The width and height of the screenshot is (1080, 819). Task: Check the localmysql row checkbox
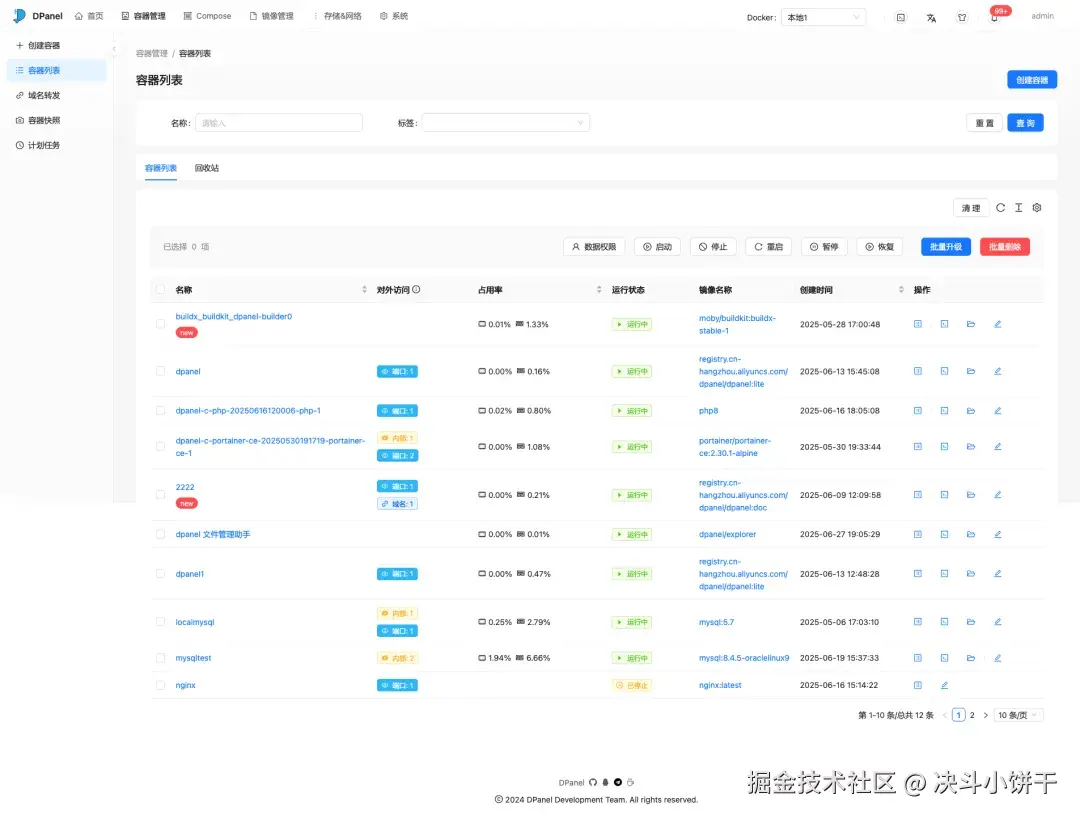160,621
